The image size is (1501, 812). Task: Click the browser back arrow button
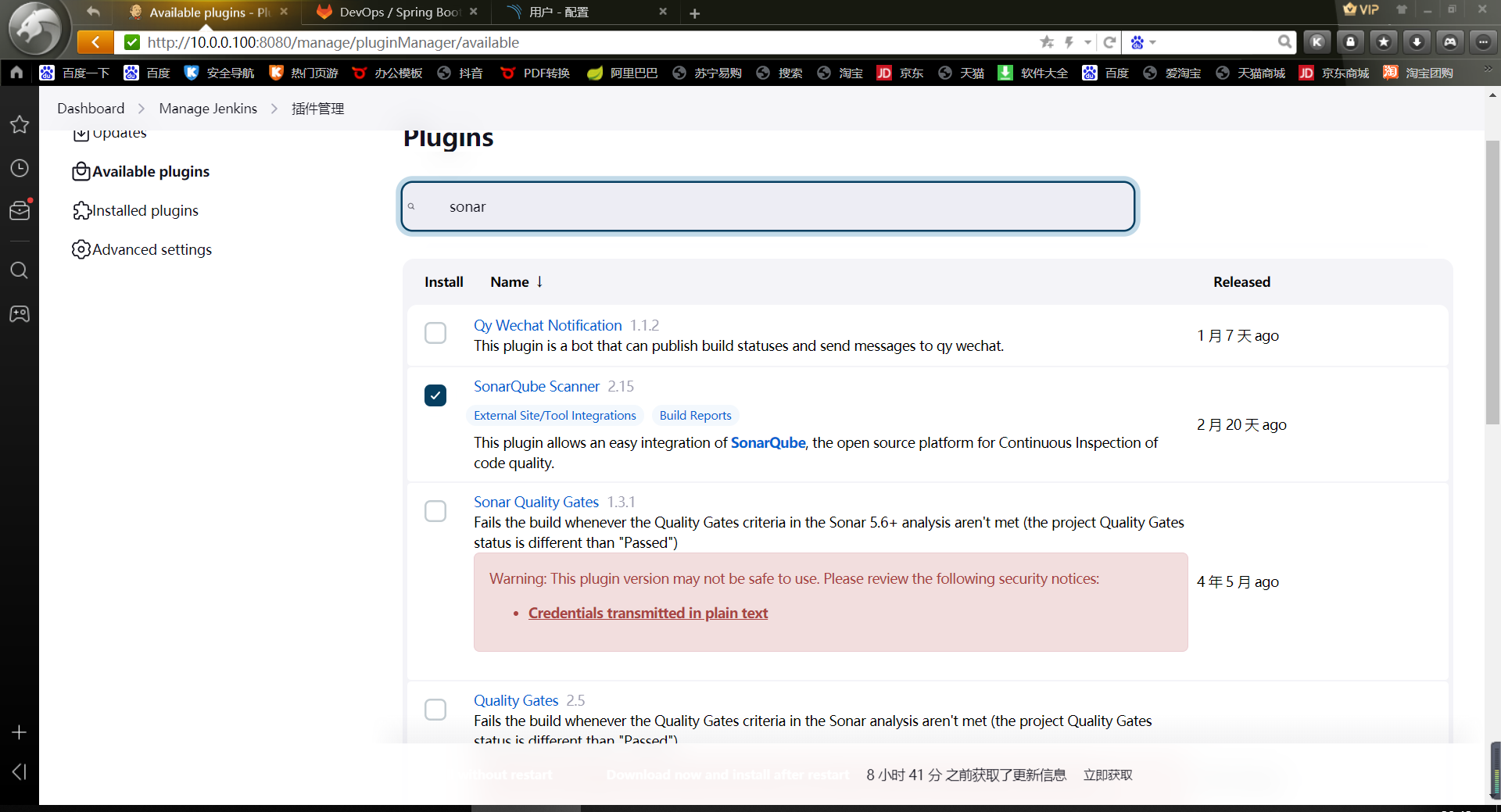tap(95, 42)
